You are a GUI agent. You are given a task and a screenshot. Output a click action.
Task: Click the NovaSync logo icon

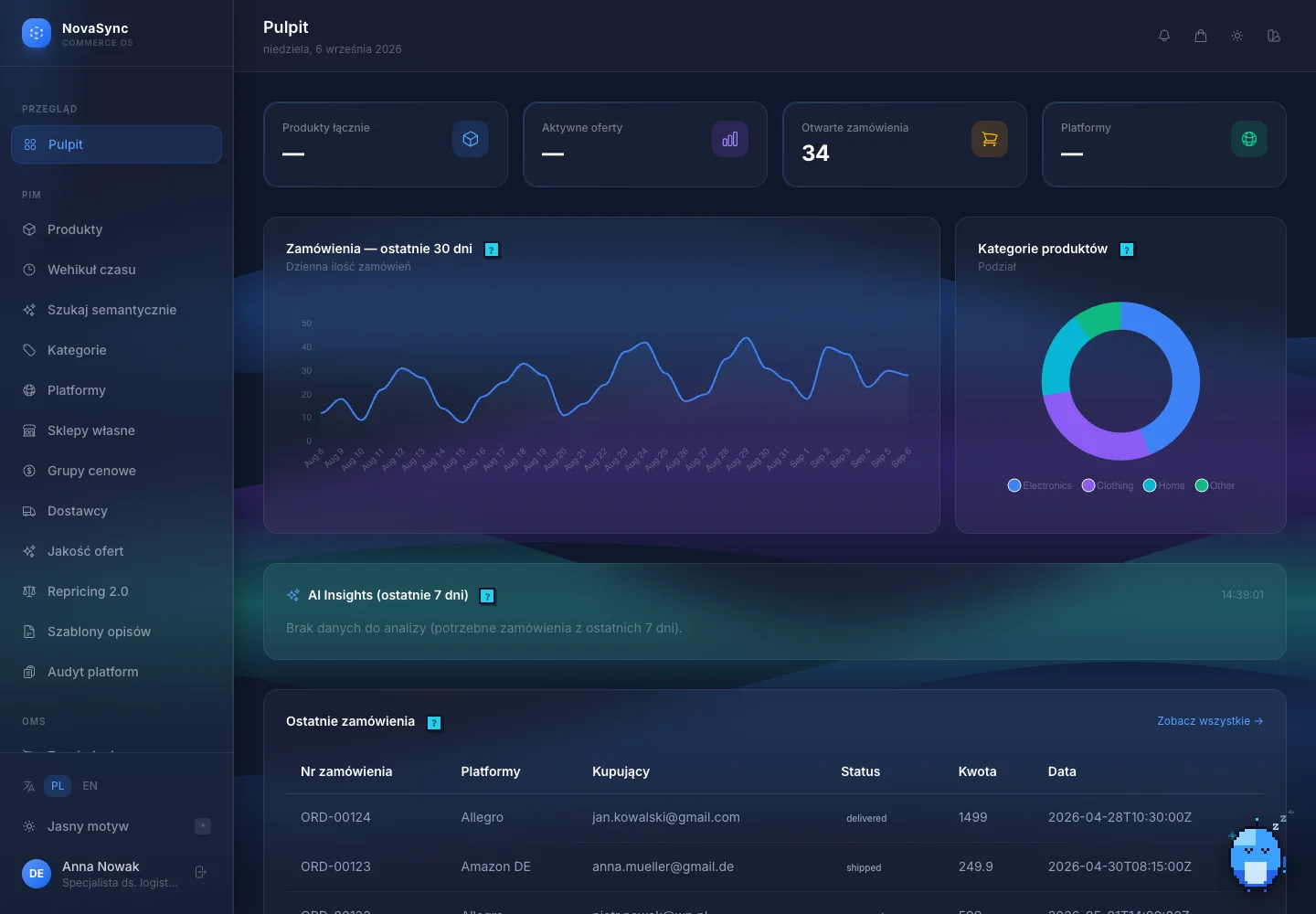[x=37, y=34]
